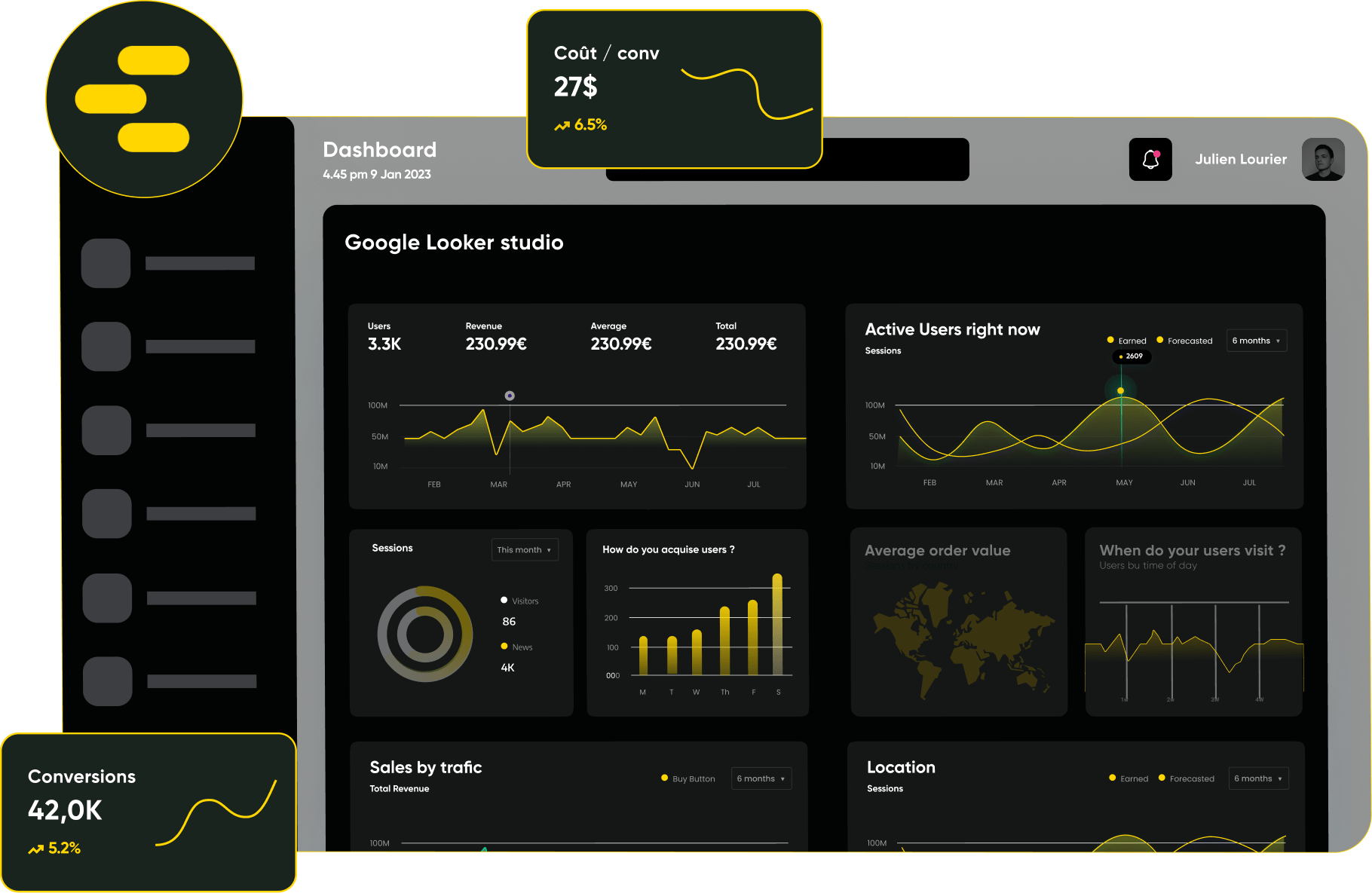1372x893 pixels.
Task: Open 6 months dropdown in Active Users
Action: click(1256, 341)
